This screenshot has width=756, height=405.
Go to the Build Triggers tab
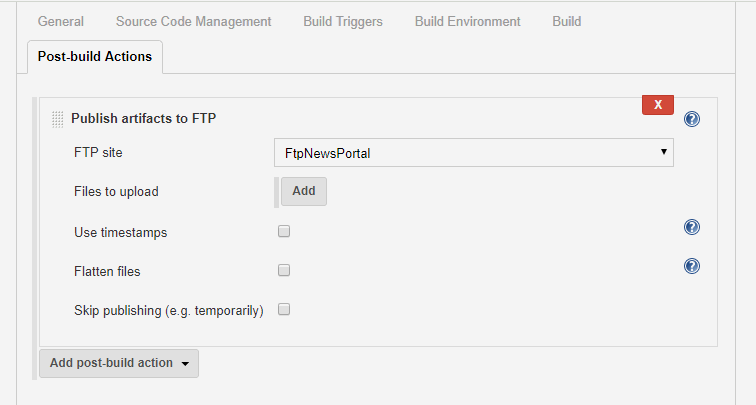(x=342, y=21)
